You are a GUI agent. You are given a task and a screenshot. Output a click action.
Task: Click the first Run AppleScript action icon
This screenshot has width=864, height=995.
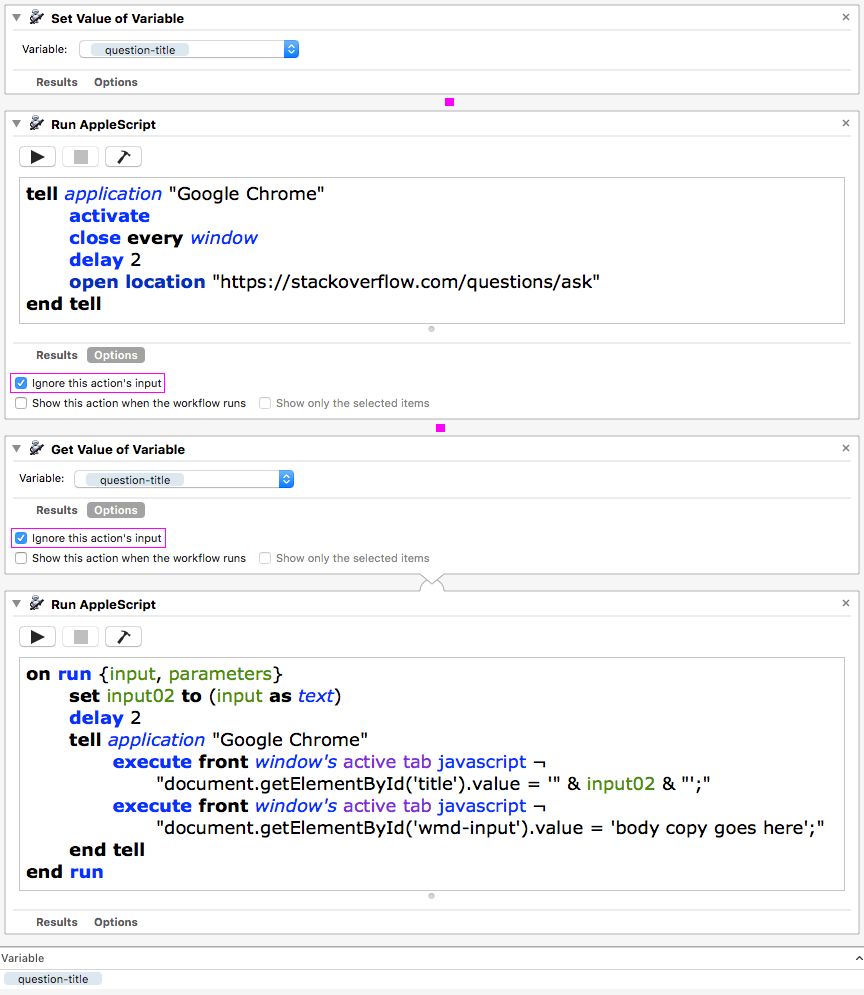click(37, 124)
